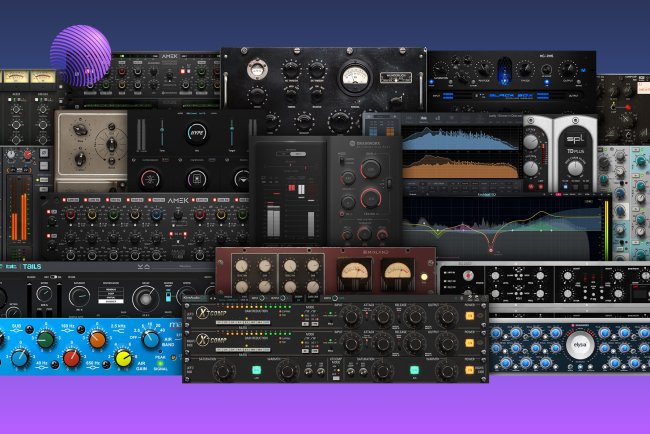Adjust the right vertical slider in HYPE plugin

point(232,132)
